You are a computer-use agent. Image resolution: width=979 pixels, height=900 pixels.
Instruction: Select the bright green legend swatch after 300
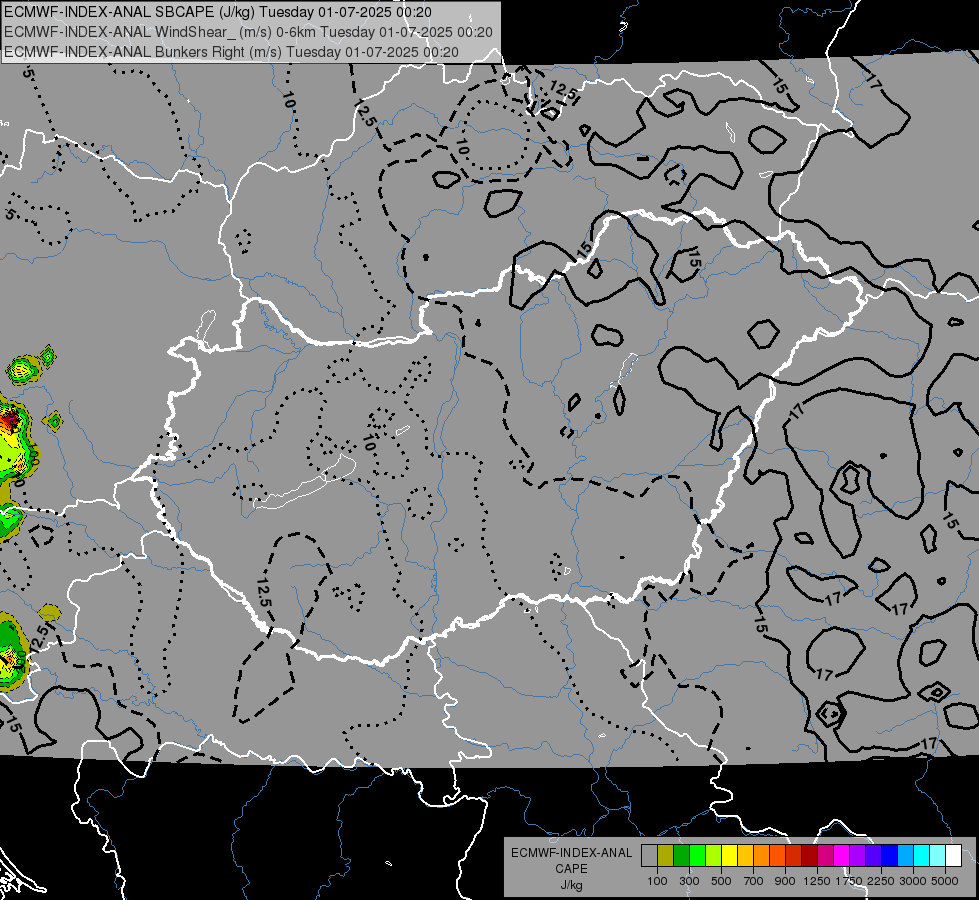pyautogui.click(x=697, y=856)
